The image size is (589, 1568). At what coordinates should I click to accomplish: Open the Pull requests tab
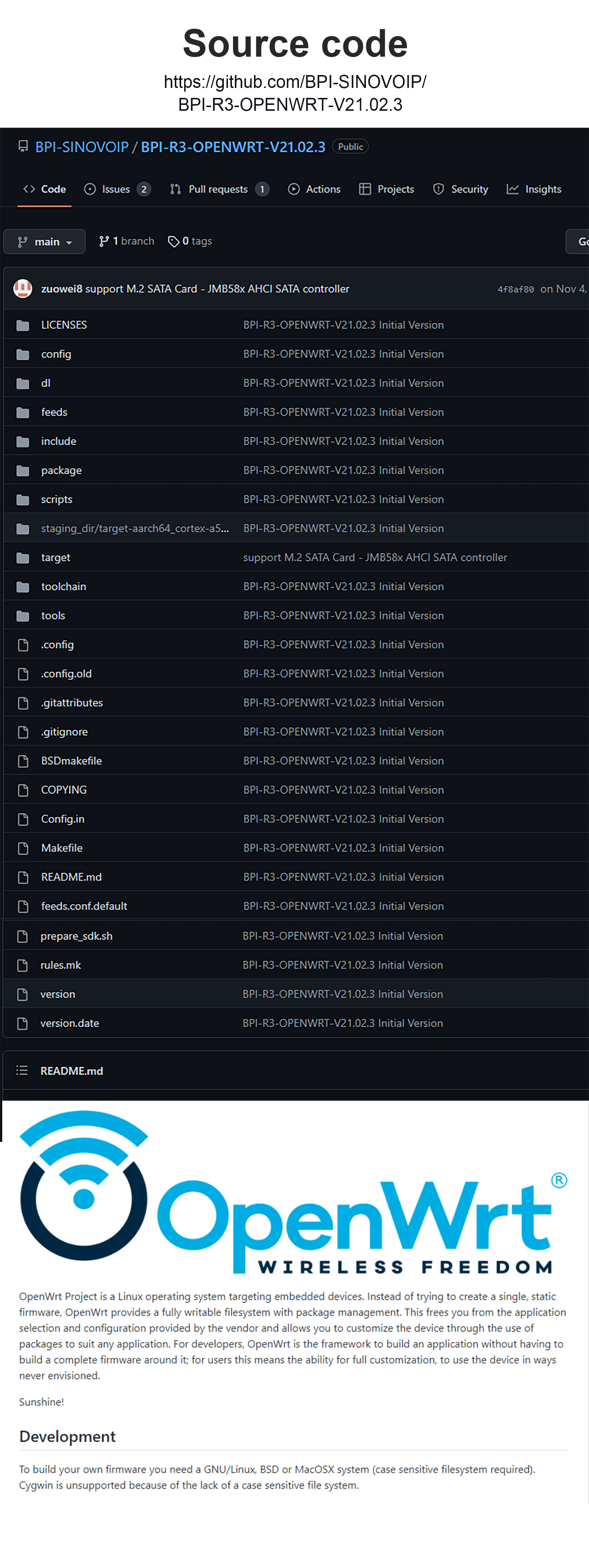pyautogui.click(x=218, y=189)
